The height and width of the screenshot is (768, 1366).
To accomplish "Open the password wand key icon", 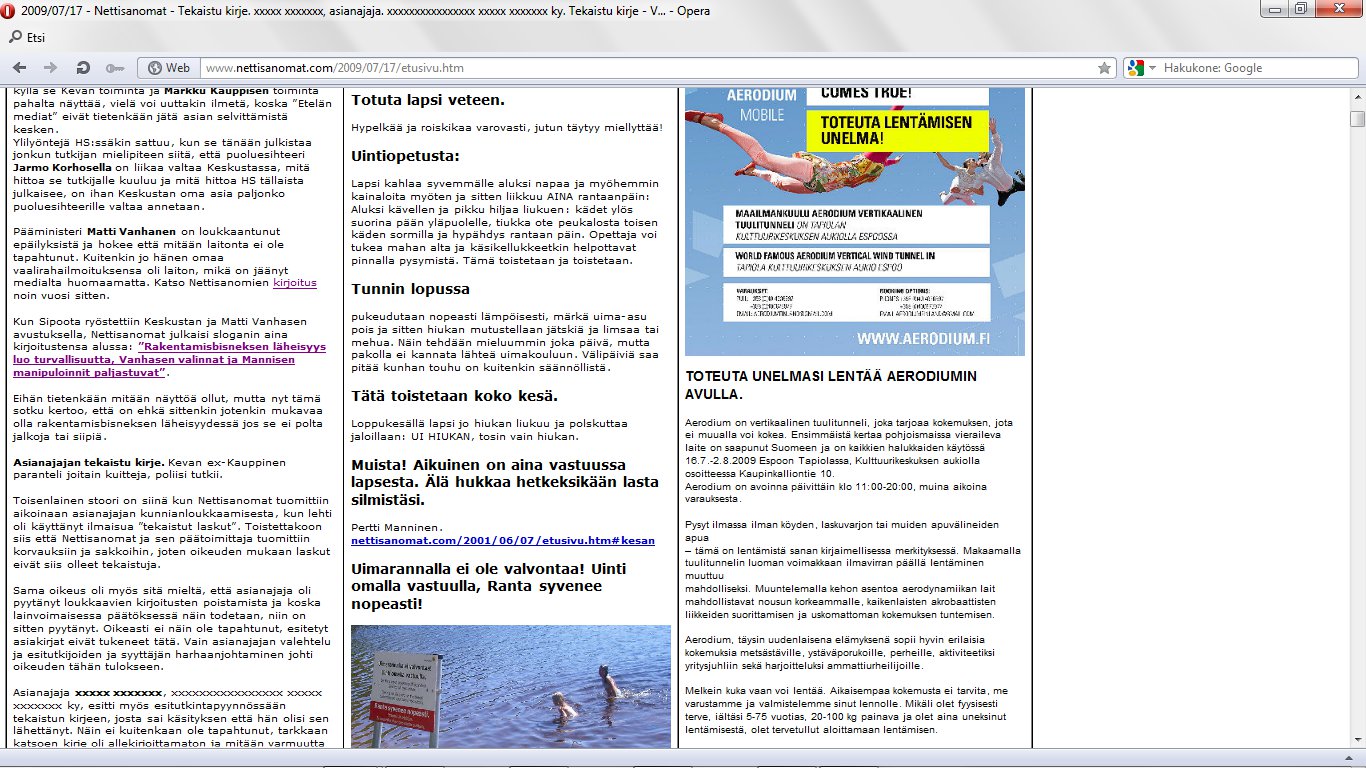I will click(x=115, y=68).
